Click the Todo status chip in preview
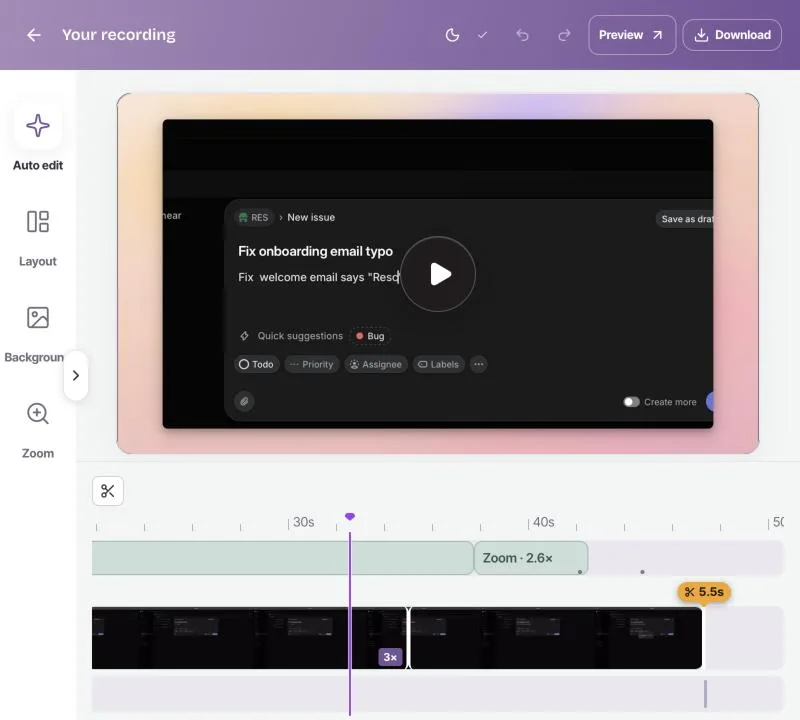Screen dimensions: 800x720 pyautogui.click(x=257, y=364)
